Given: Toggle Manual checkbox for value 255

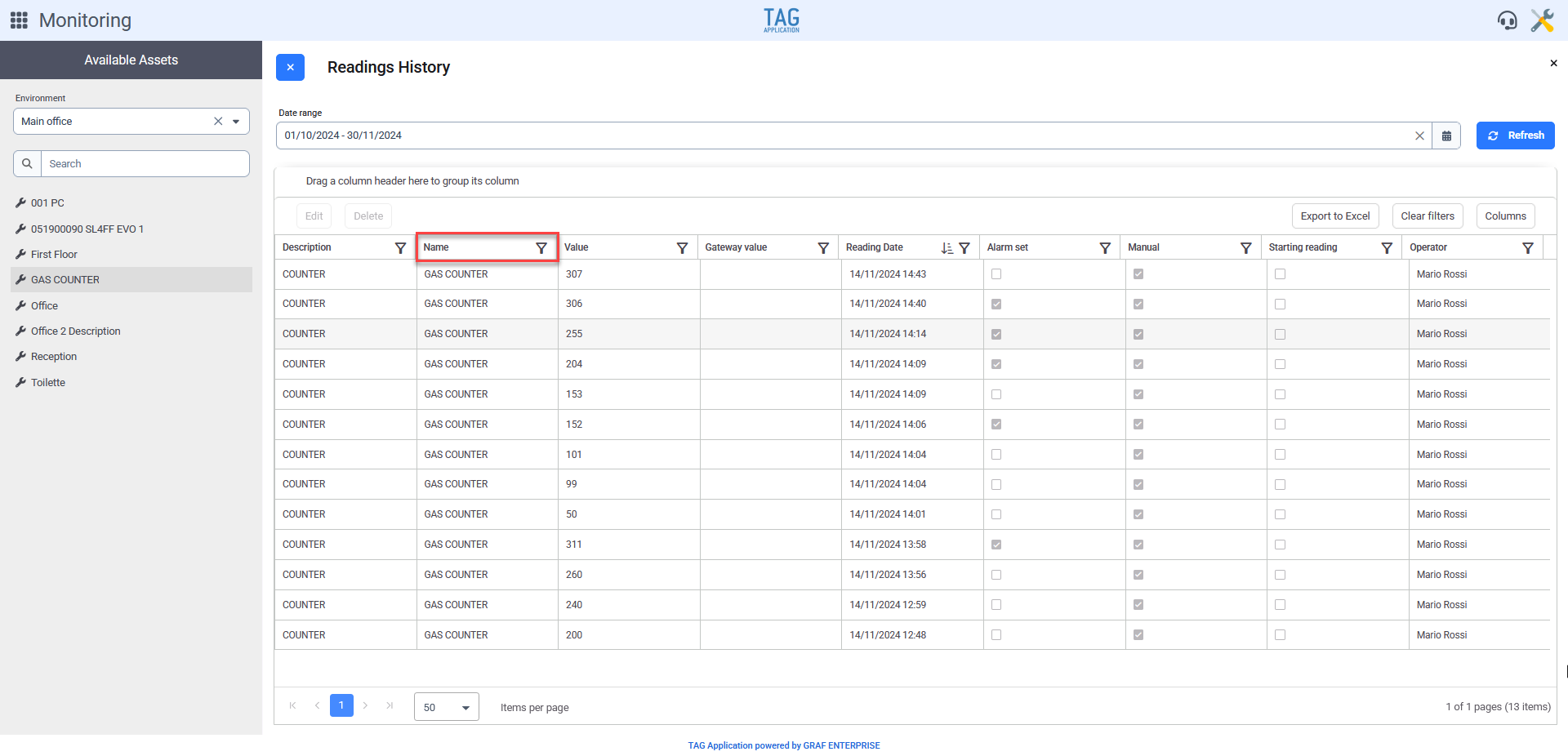Looking at the screenshot, I should pos(1138,334).
